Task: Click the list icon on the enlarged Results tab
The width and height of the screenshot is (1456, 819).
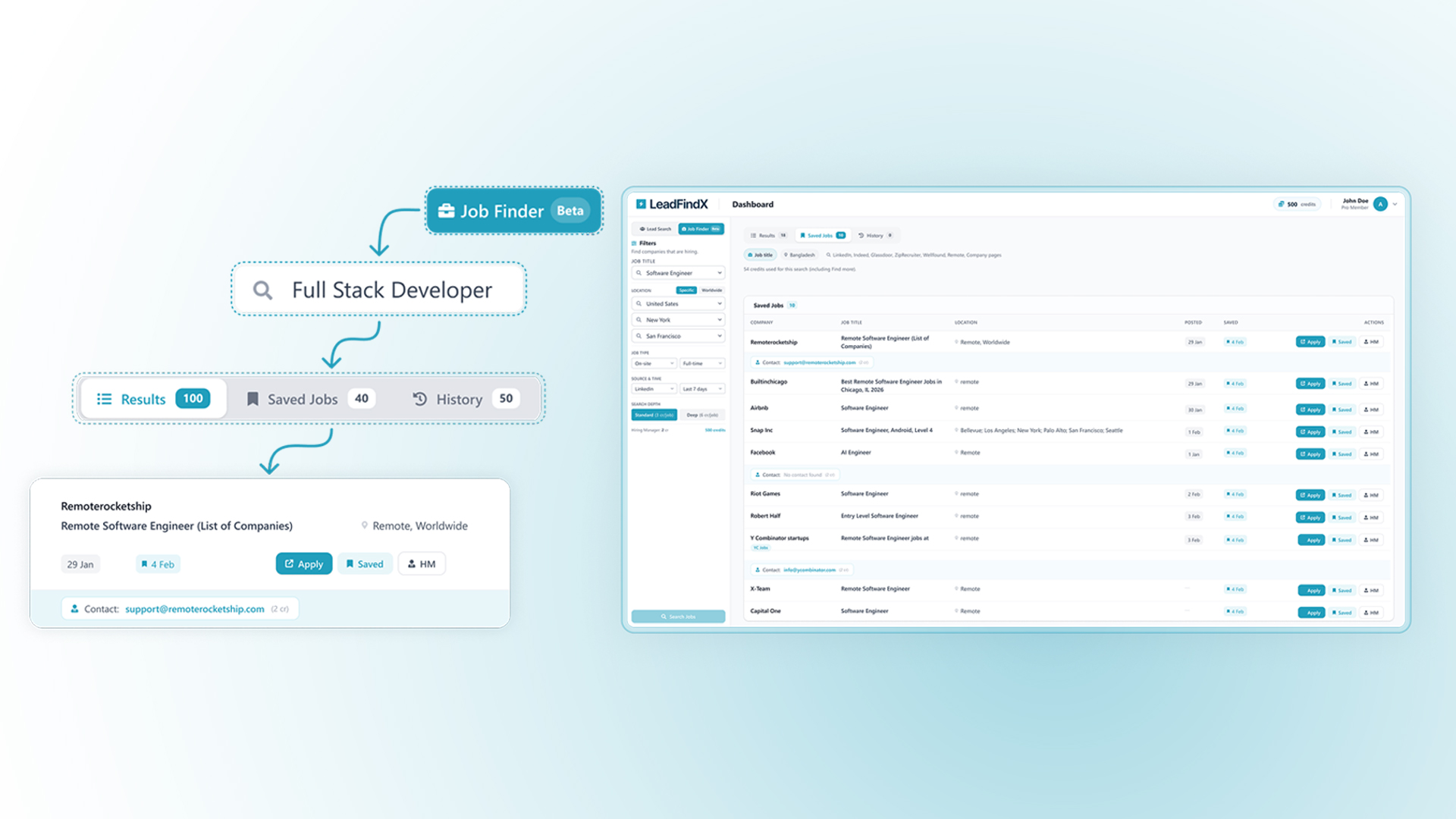Action: [104, 399]
